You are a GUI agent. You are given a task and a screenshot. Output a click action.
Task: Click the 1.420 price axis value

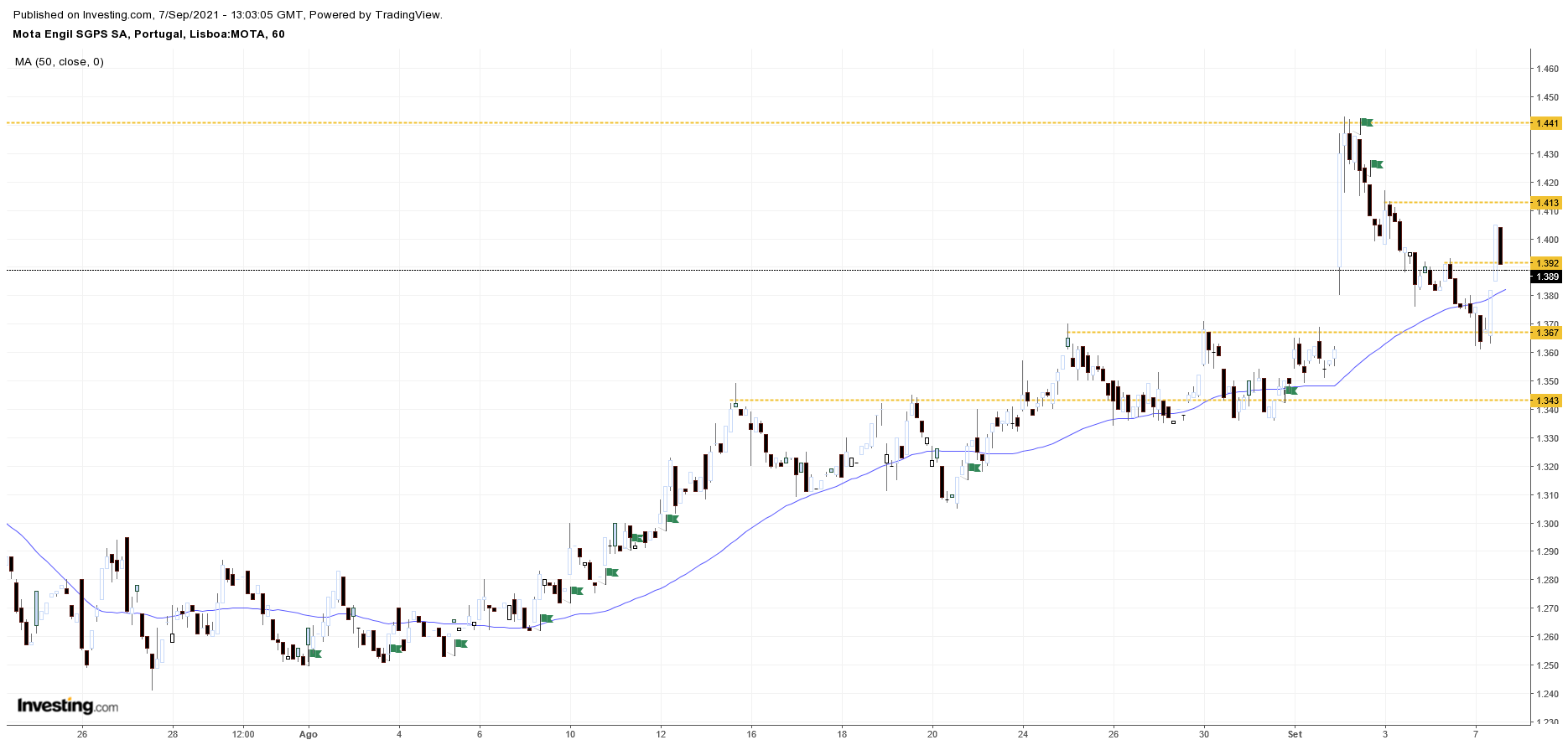(1547, 184)
